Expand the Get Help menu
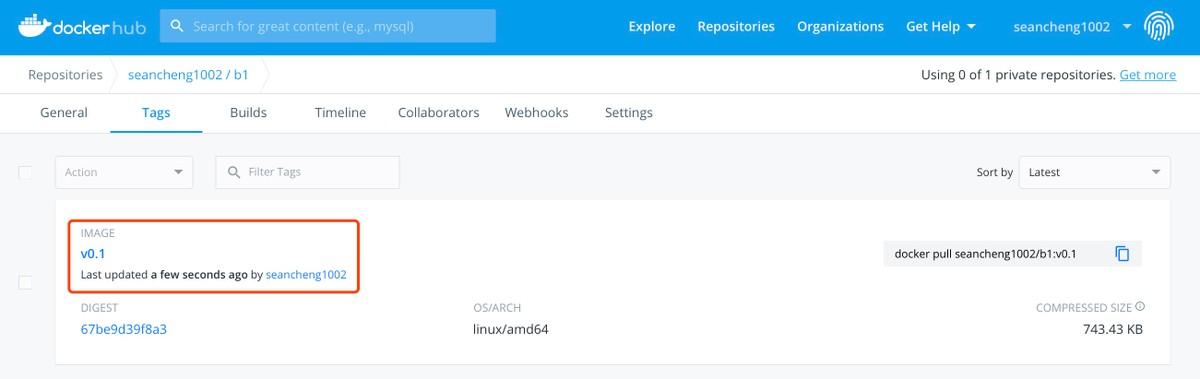The height and width of the screenshot is (379, 1200). coord(941,27)
